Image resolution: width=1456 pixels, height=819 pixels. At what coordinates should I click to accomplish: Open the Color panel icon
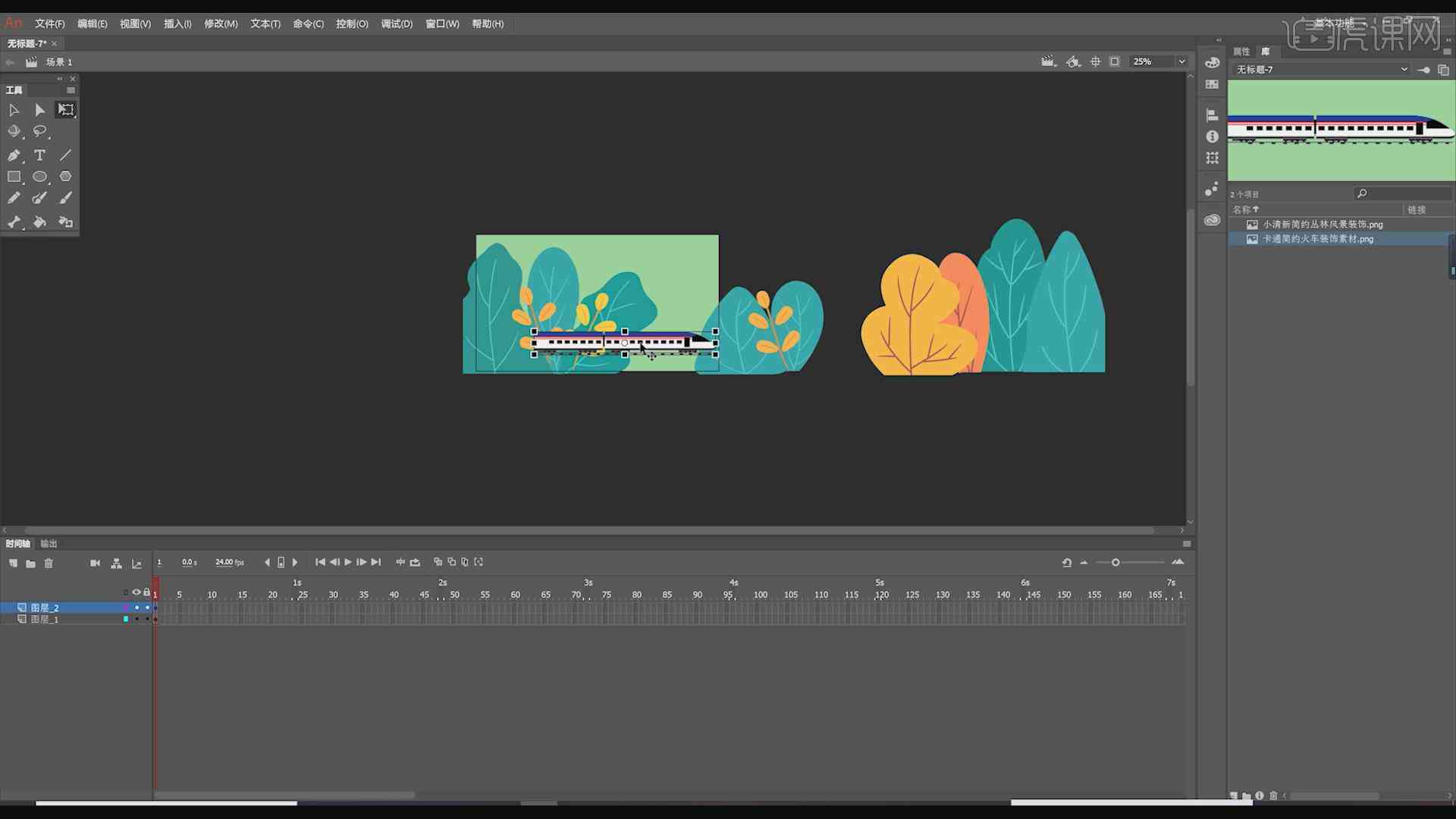1212,62
